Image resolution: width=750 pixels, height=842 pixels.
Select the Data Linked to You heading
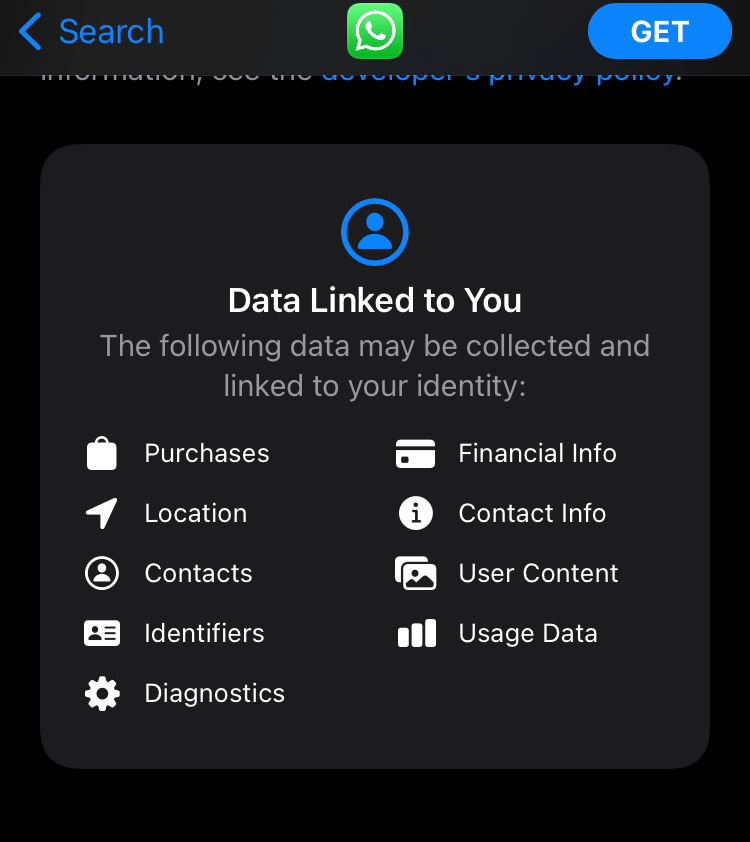coord(375,301)
